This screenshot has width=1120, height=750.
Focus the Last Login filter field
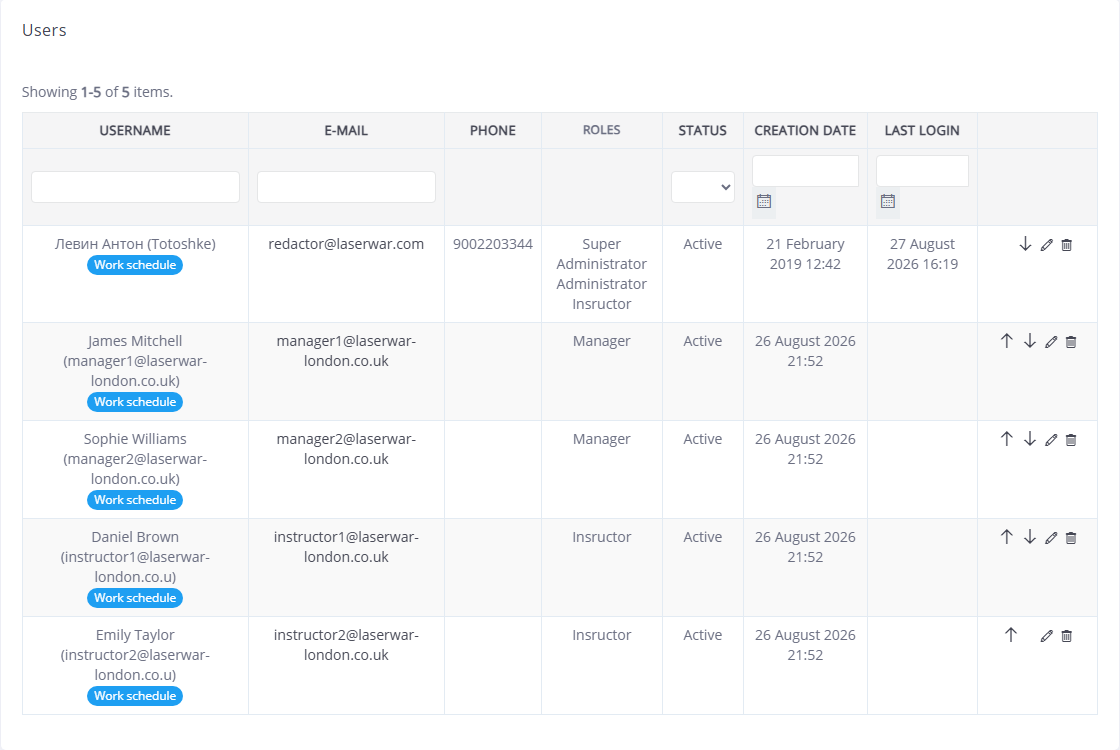click(x=922, y=171)
